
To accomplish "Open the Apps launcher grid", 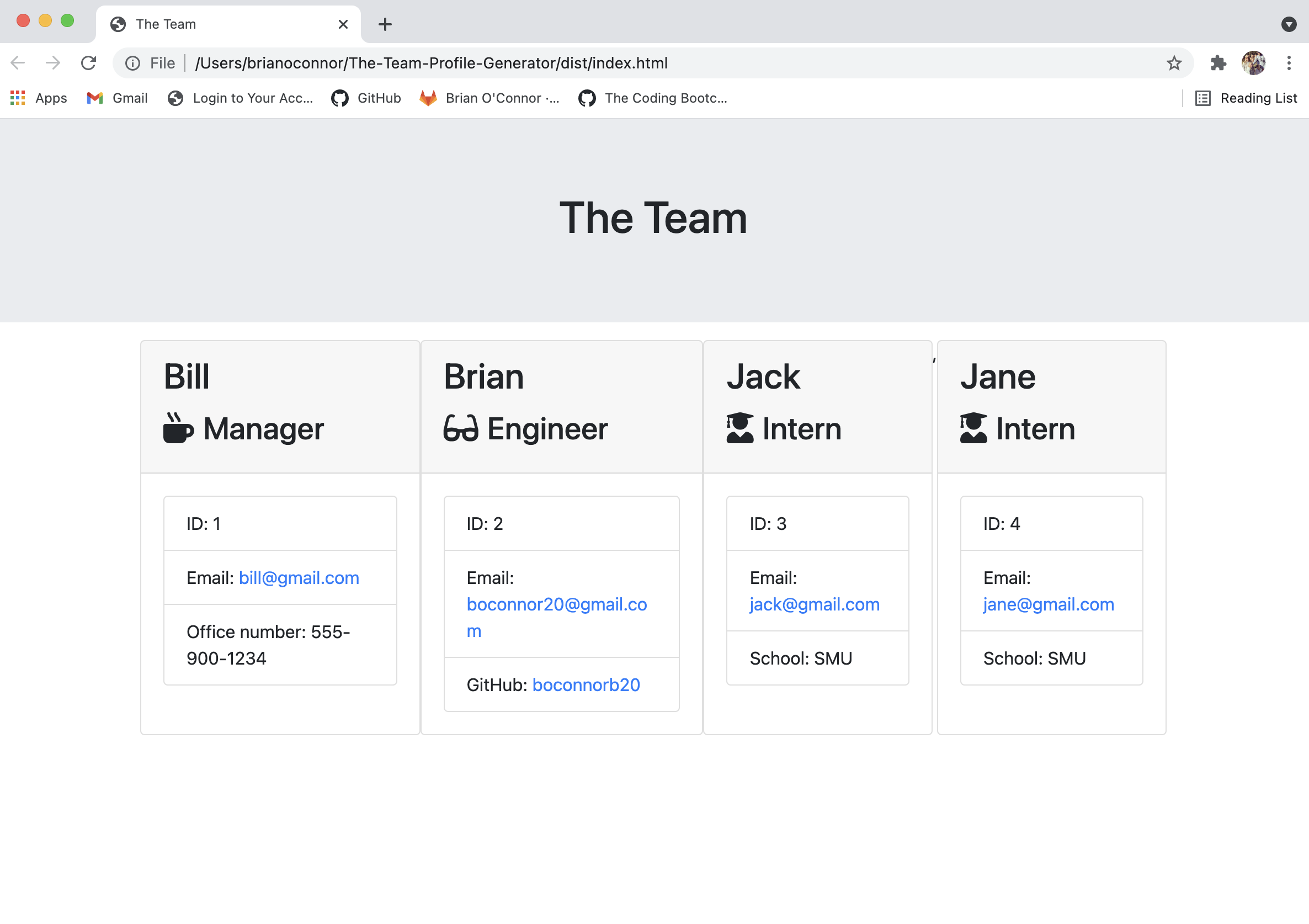I will (x=17, y=98).
